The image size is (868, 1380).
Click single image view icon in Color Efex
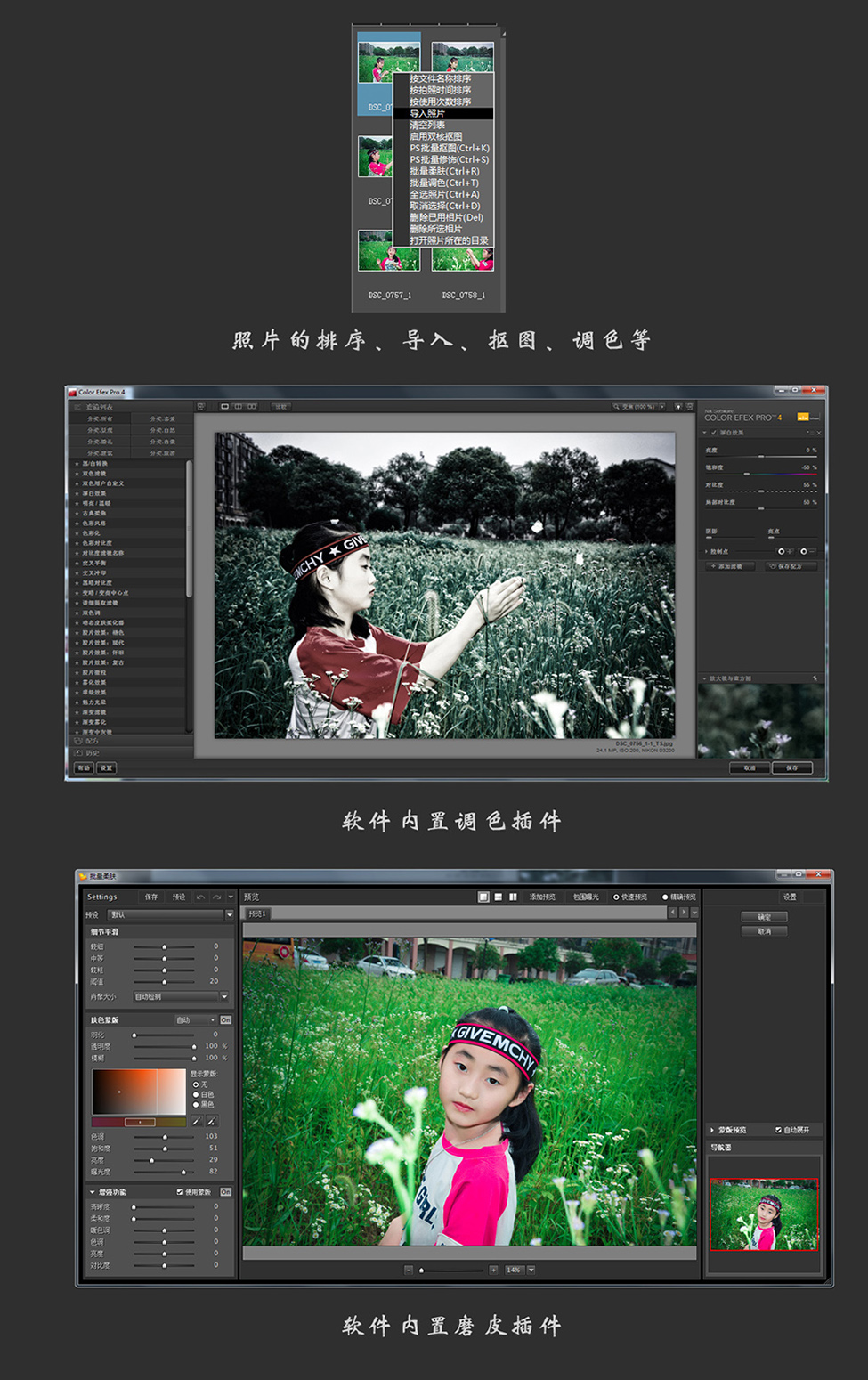225,407
